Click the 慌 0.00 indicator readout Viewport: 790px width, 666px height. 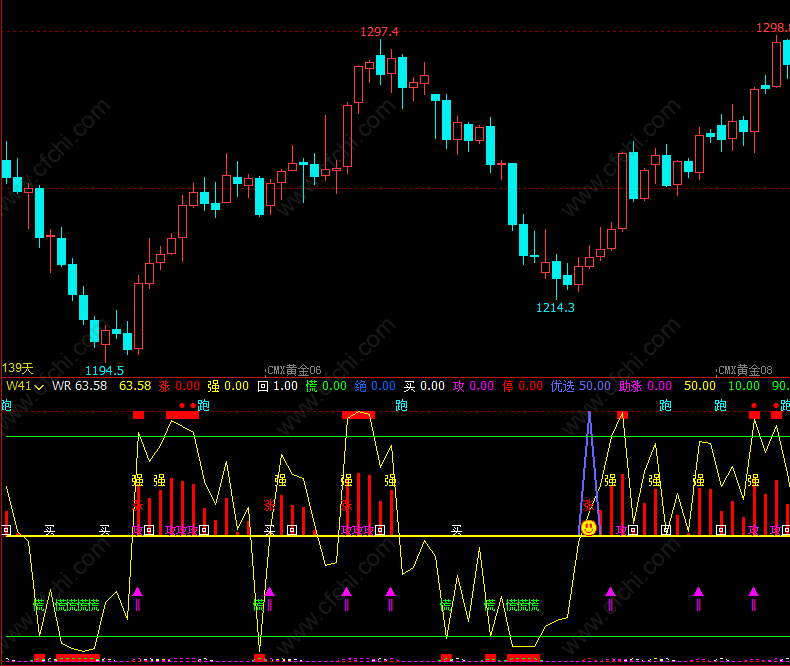tap(326, 386)
